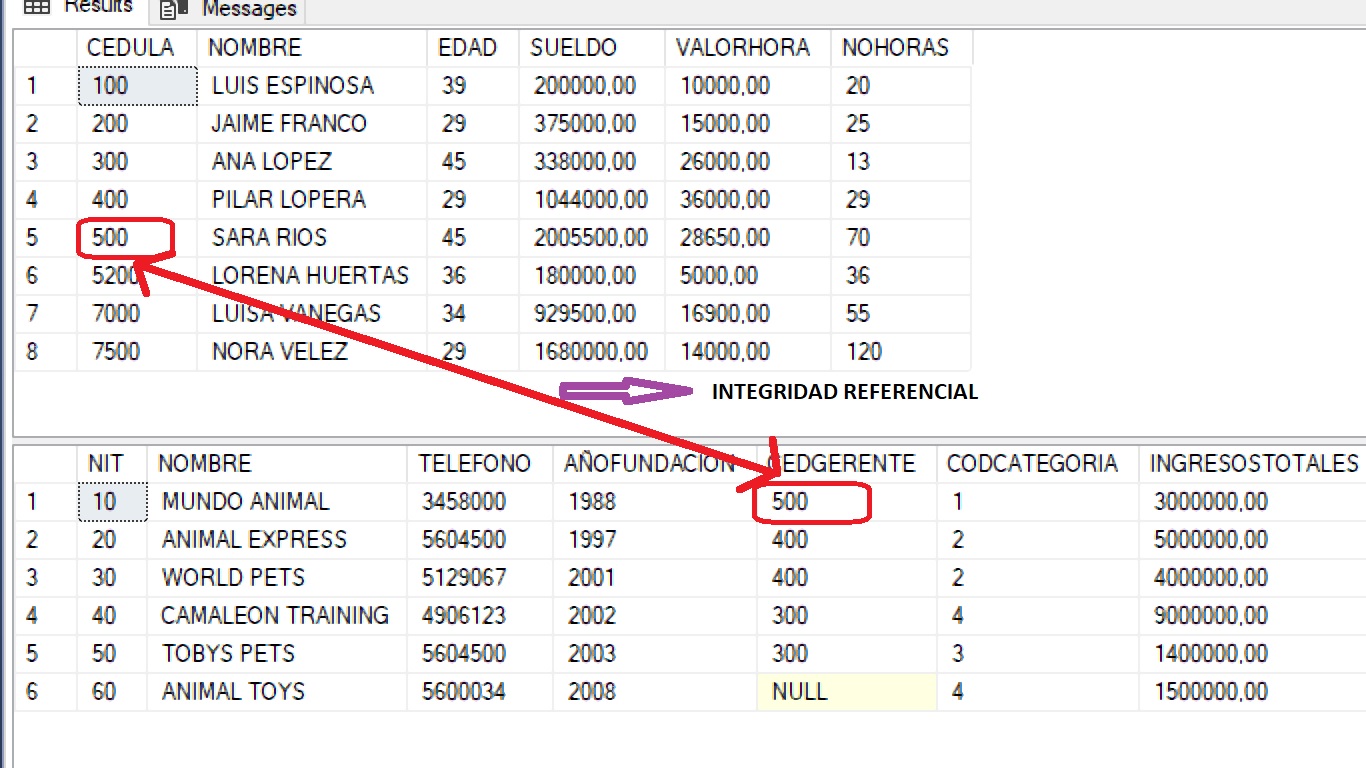The width and height of the screenshot is (1366, 768).
Task: Select the NORA VELEZ name cell
Action: point(312,352)
